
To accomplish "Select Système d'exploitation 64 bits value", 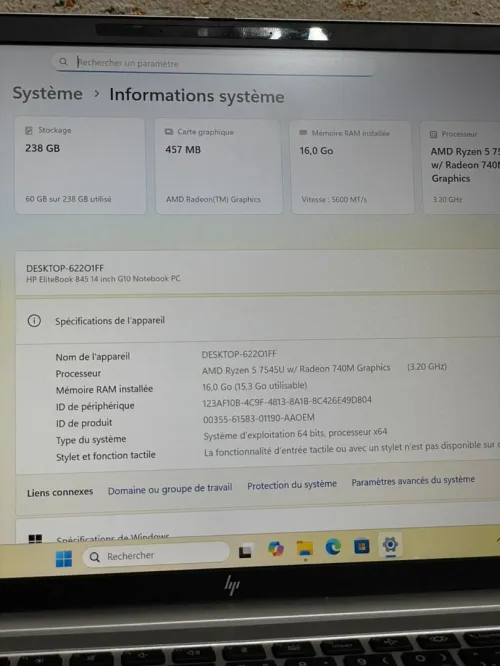I will pyautogui.click(x=295, y=434).
